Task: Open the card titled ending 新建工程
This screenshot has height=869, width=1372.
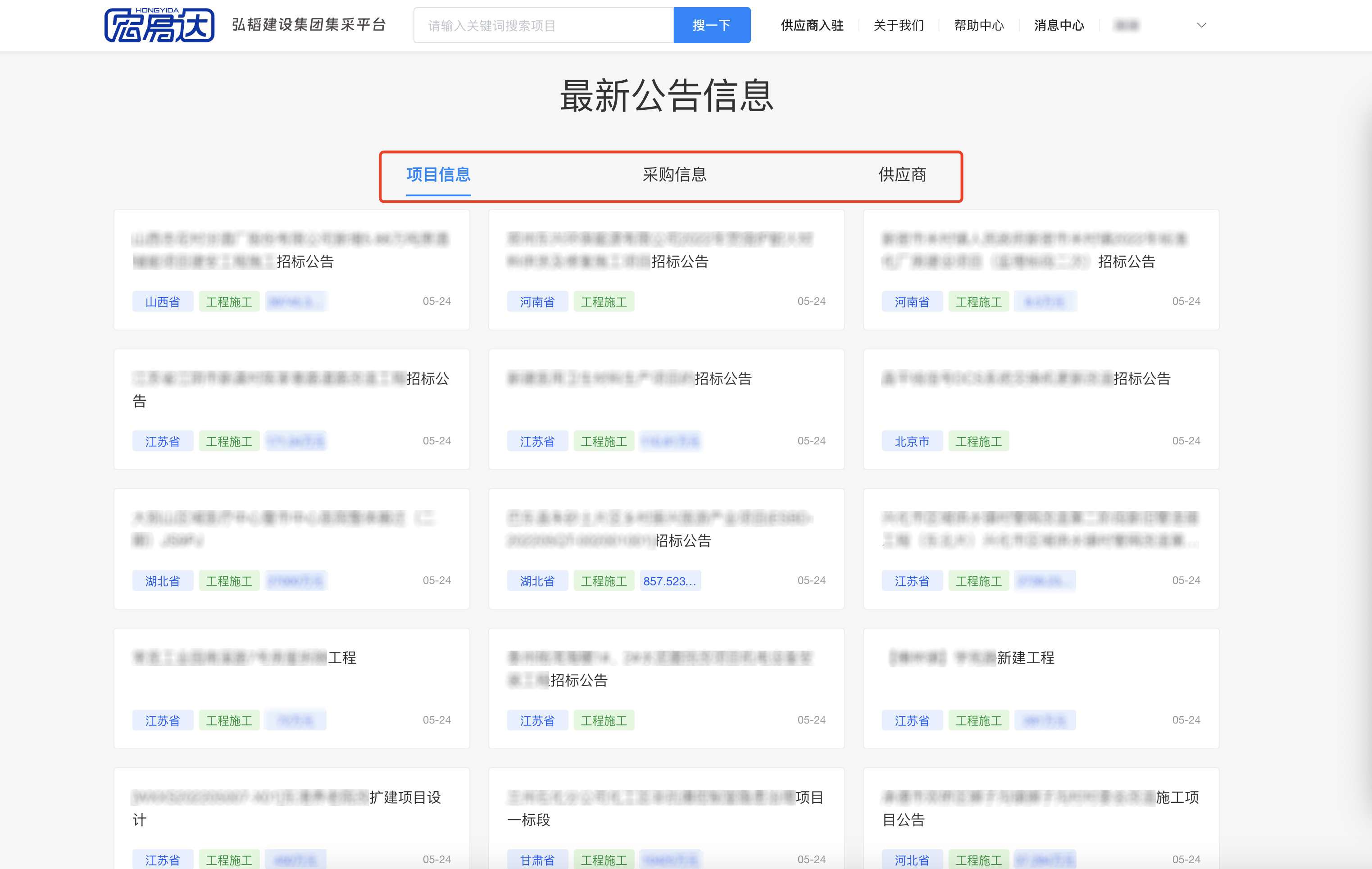Action: pyautogui.click(x=1041, y=688)
